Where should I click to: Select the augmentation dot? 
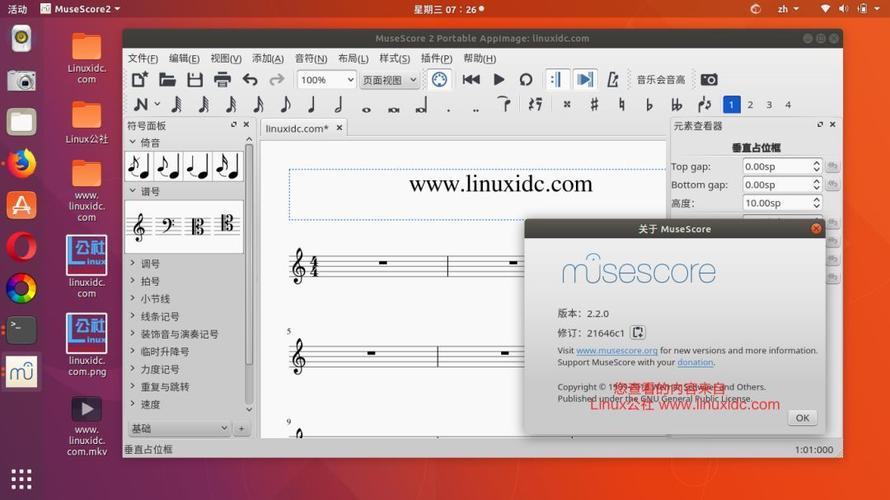coord(448,109)
